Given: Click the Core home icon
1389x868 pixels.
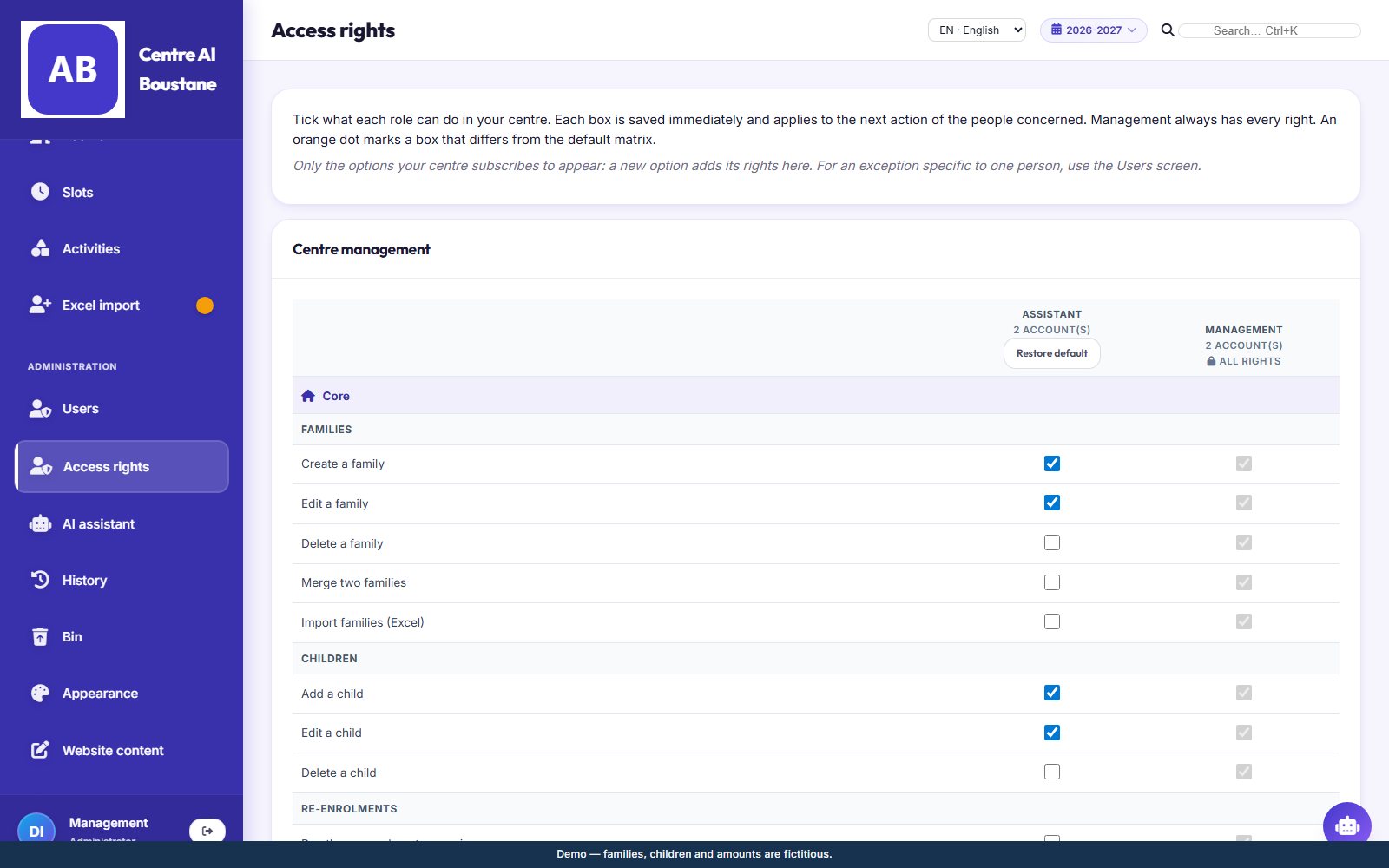Looking at the screenshot, I should pos(308,396).
